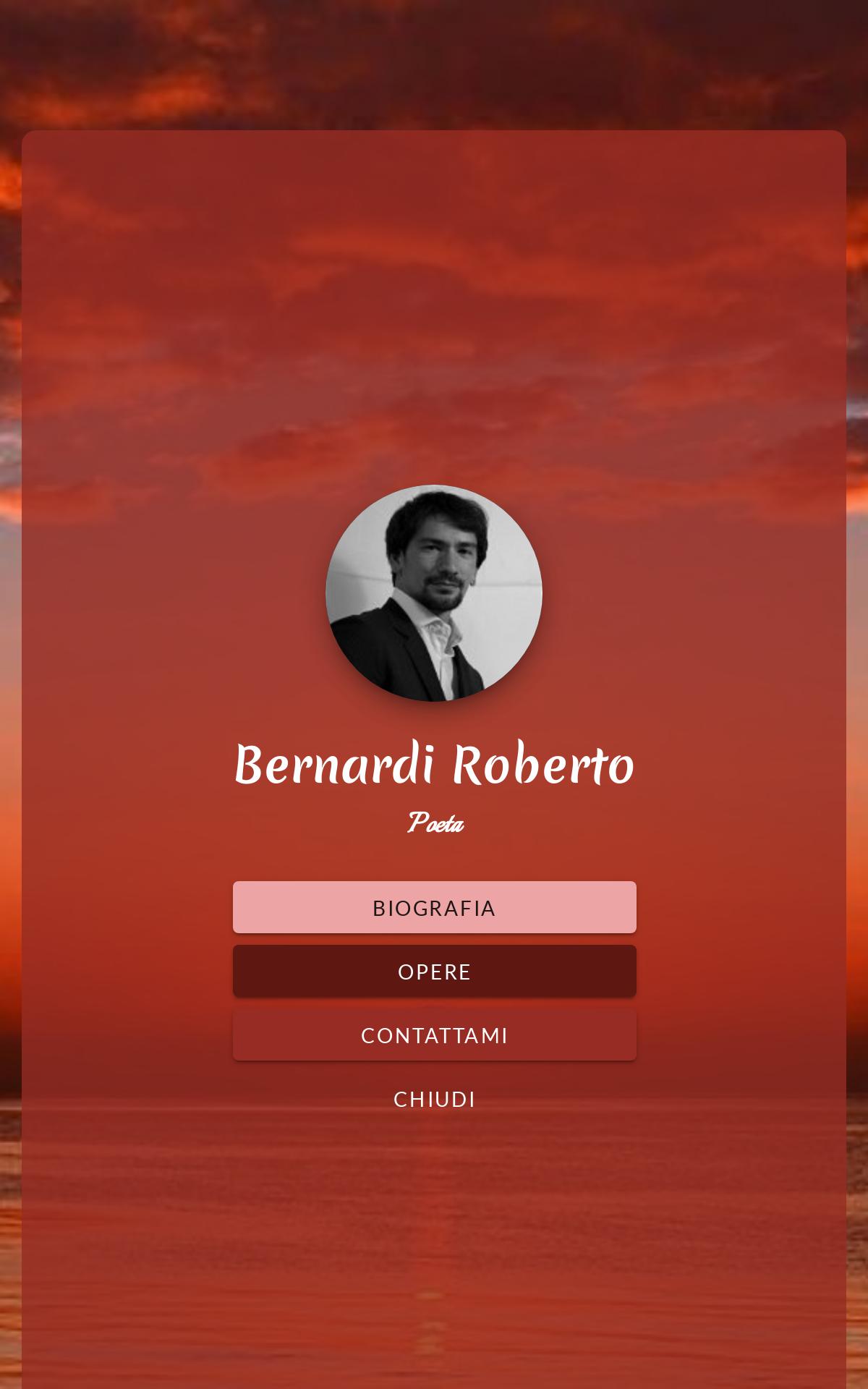Select the light pink Biografia button
The height and width of the screenshot is (1389, 868).
click(x=434, y=907)
